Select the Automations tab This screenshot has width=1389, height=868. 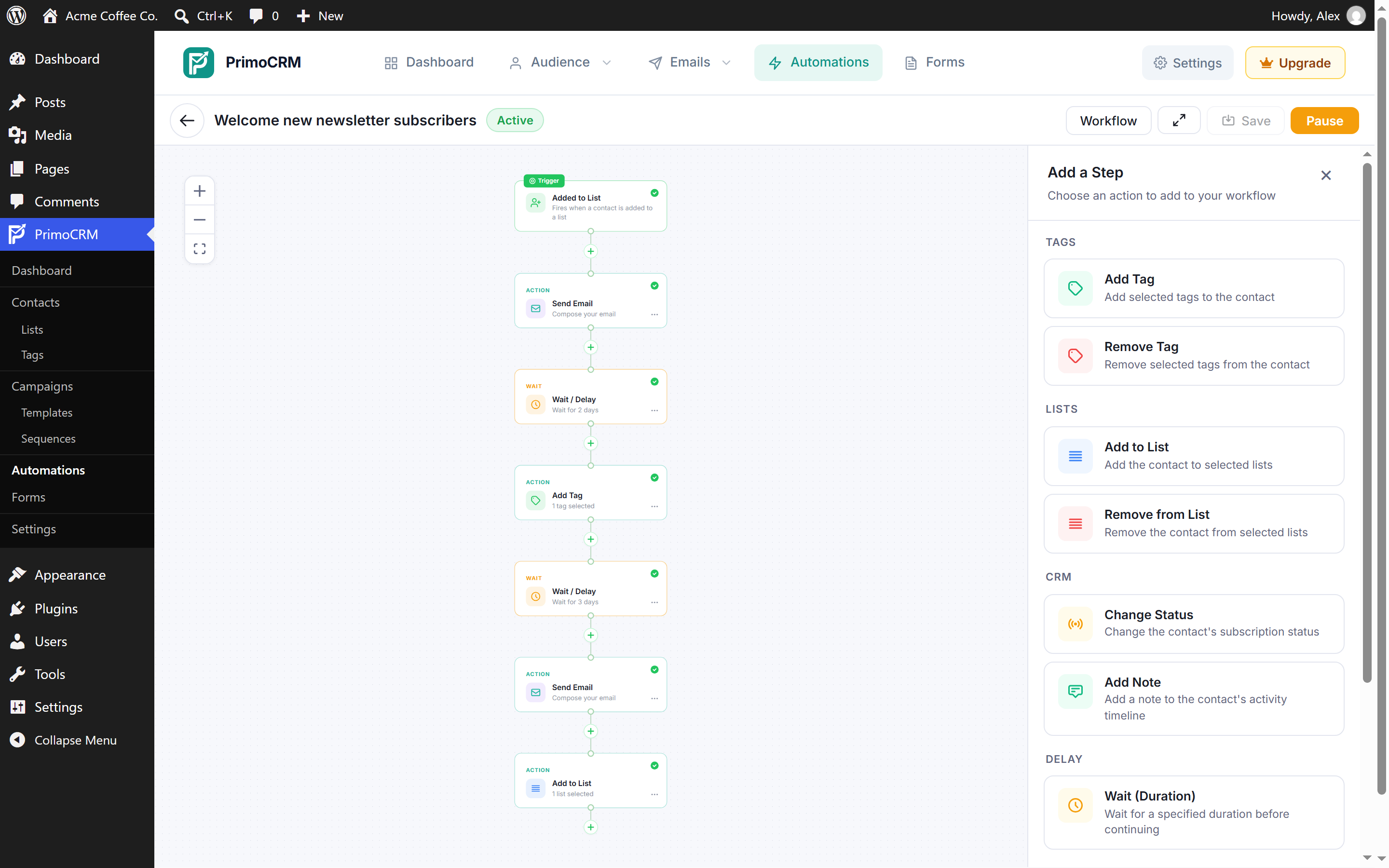tap(818, 62)
